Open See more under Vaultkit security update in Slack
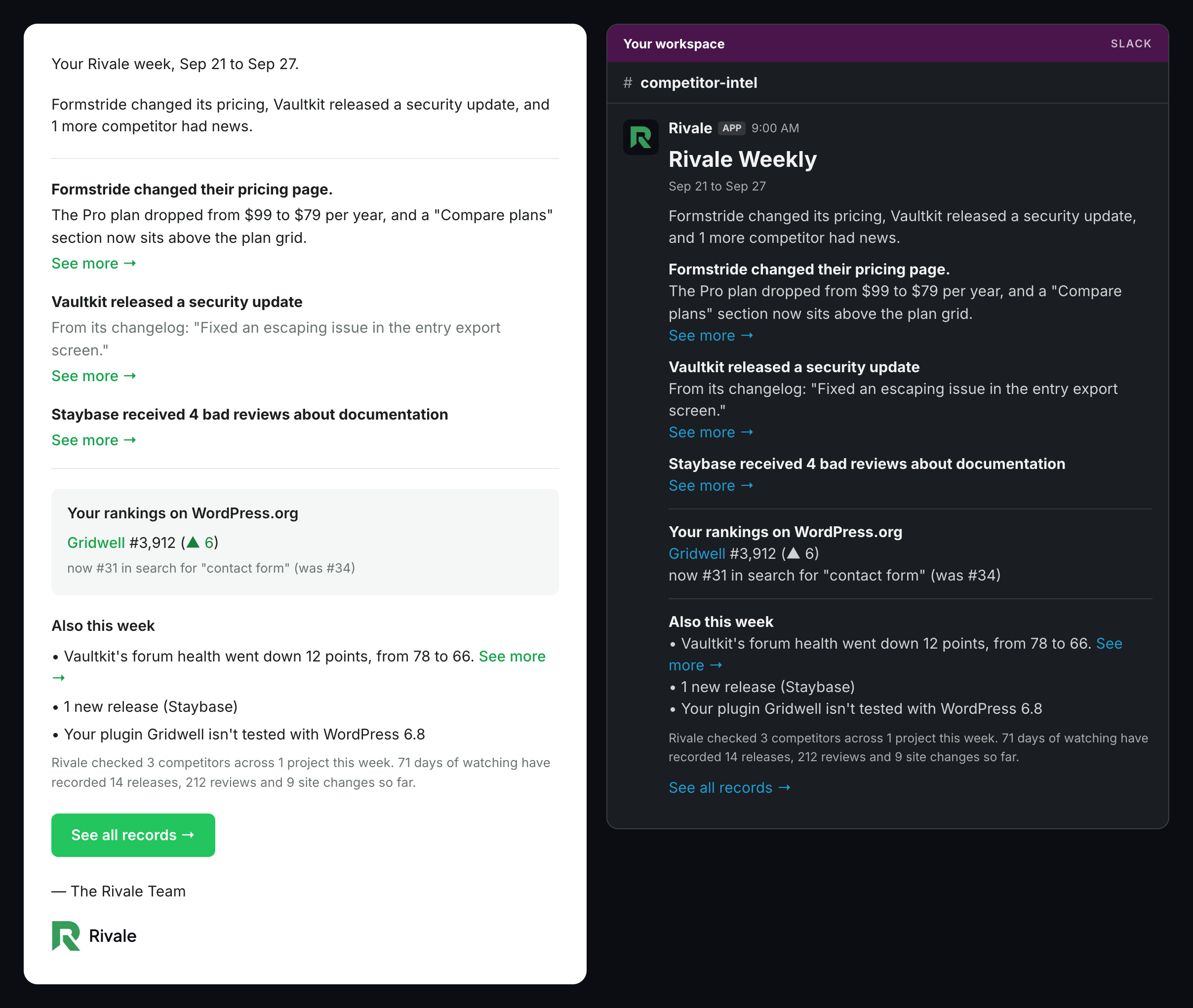 pos(711,432)
